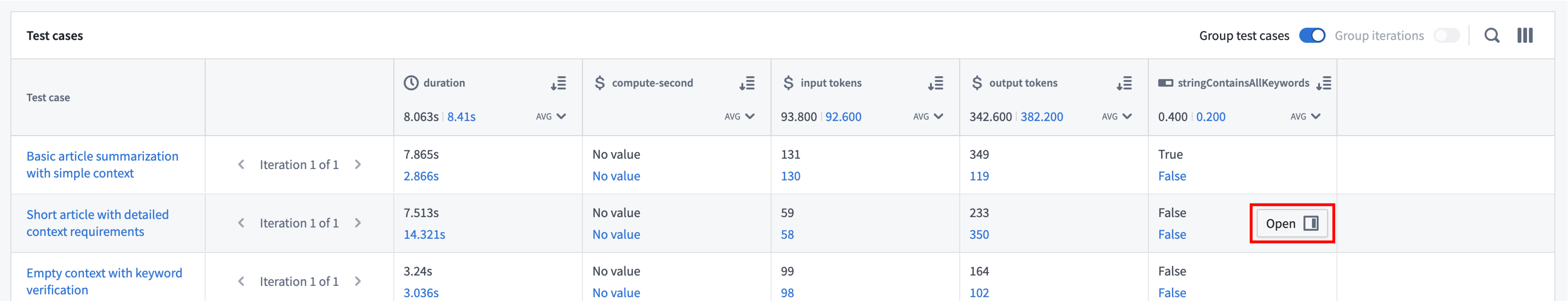This screenshot has width=1568, height=301.
Task: Sort by the input tokens column
Action: coord(936,83)
